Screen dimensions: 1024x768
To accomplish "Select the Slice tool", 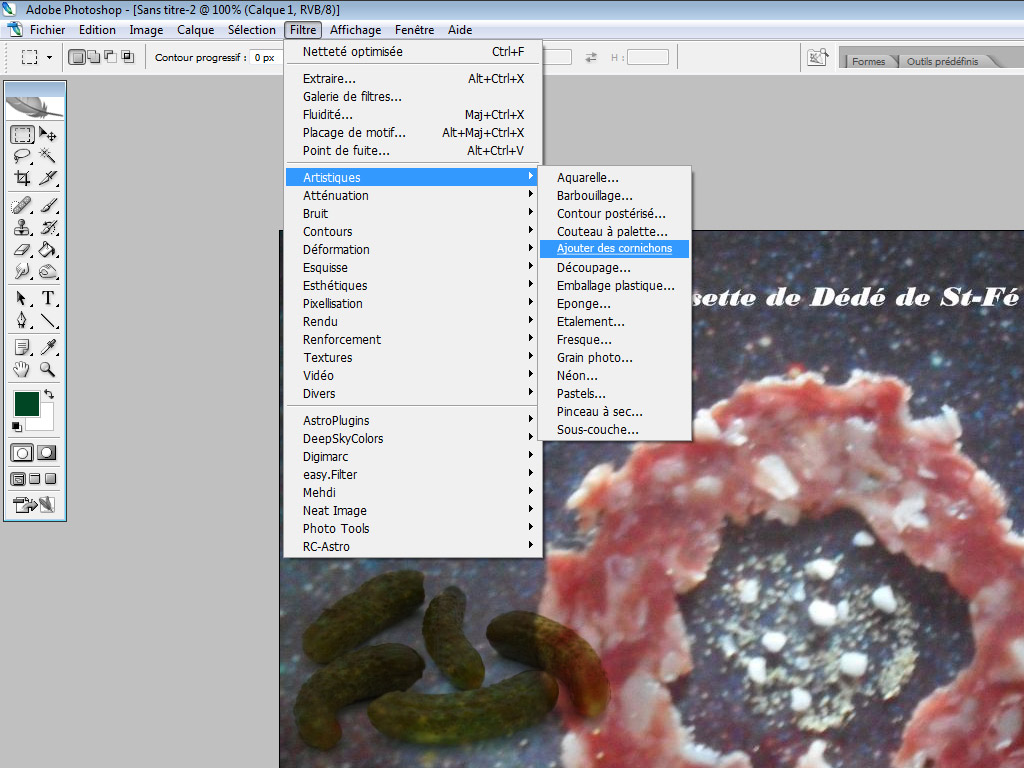I will (48, 178).
